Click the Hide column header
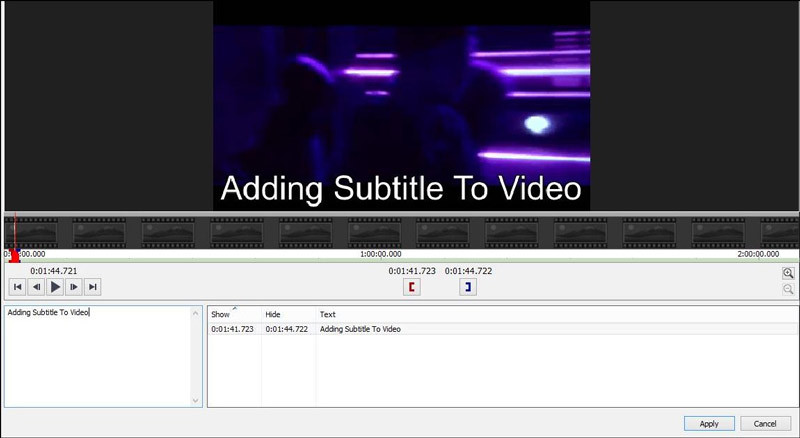Viewport: 800px width, 438px height. point(273,314)
